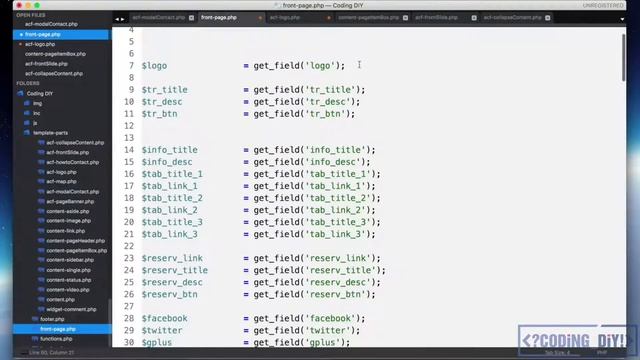Expand the img folder
This screenshot has width=640, height=360.
(x=27, y=103)
